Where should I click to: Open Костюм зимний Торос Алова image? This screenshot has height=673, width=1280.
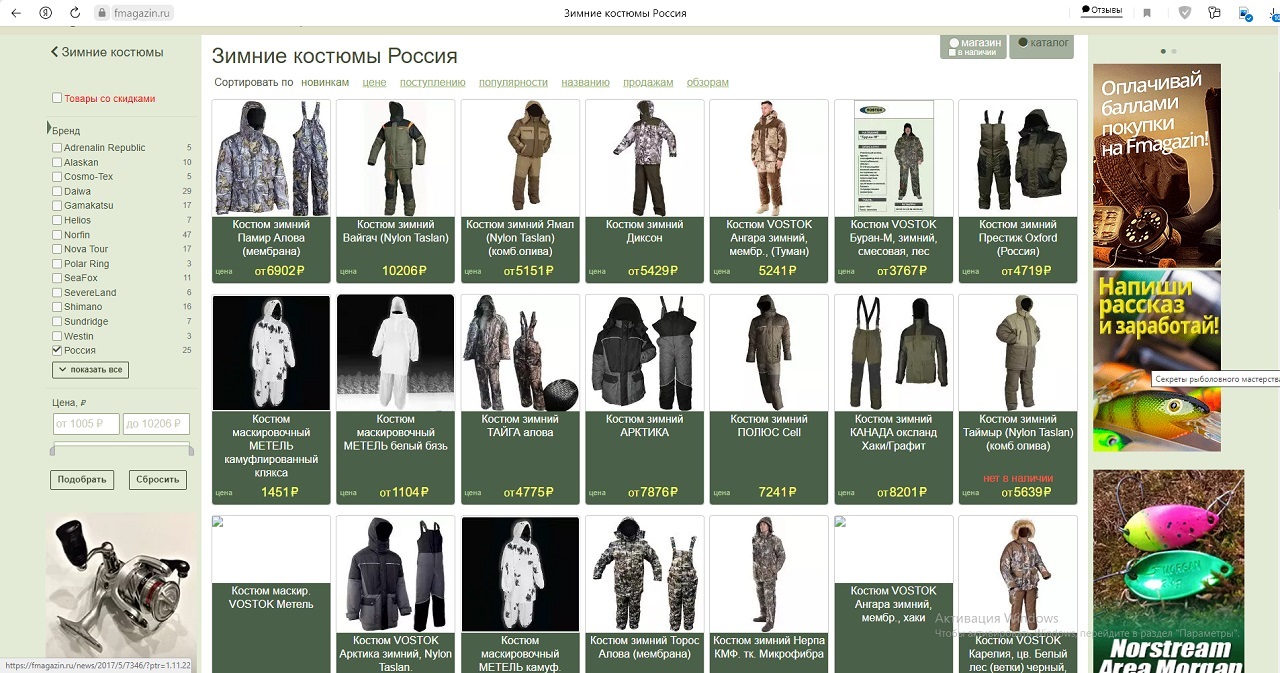pos(645,575)
